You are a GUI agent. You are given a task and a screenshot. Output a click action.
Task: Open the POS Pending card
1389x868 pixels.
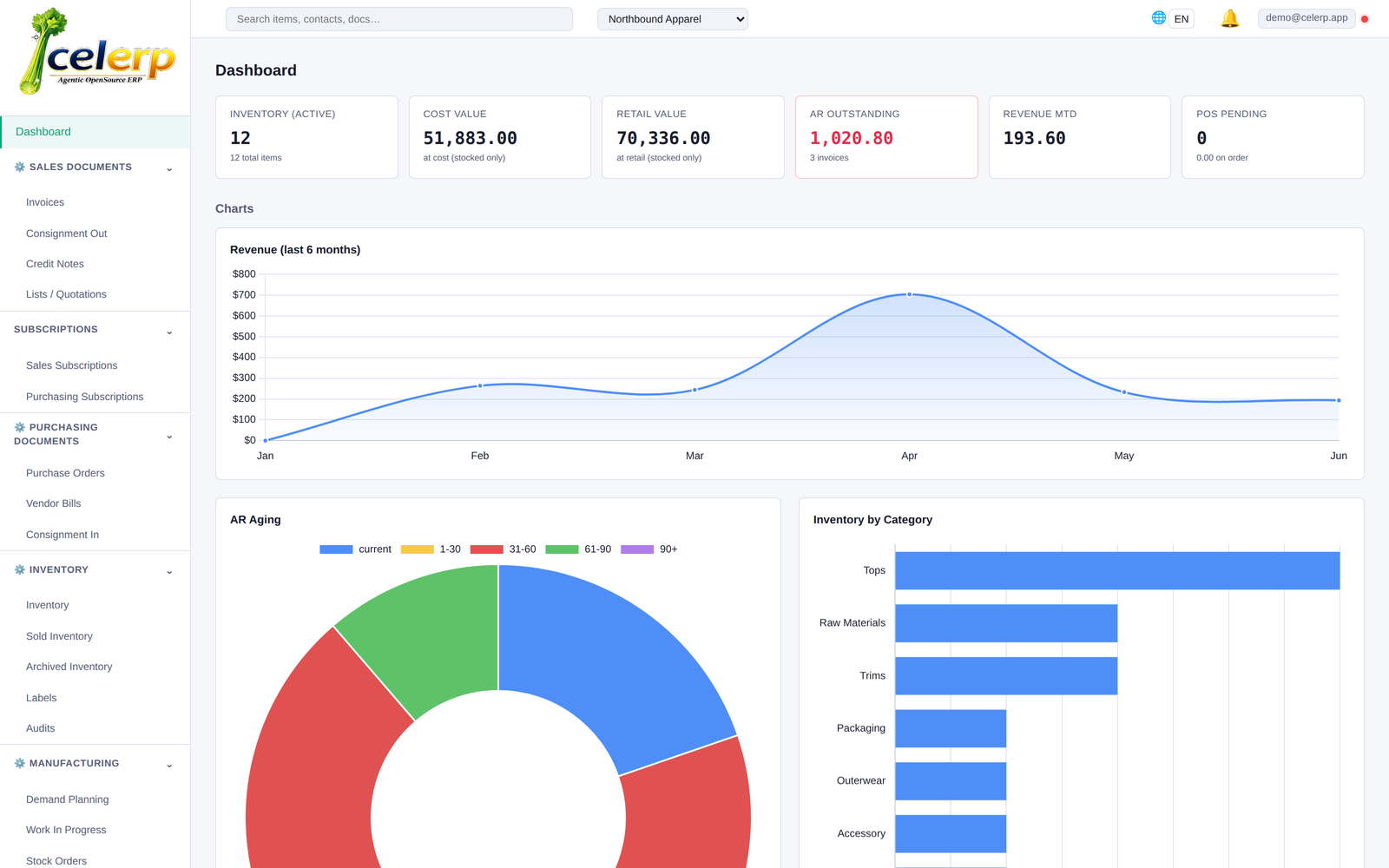click(1273, 137)
